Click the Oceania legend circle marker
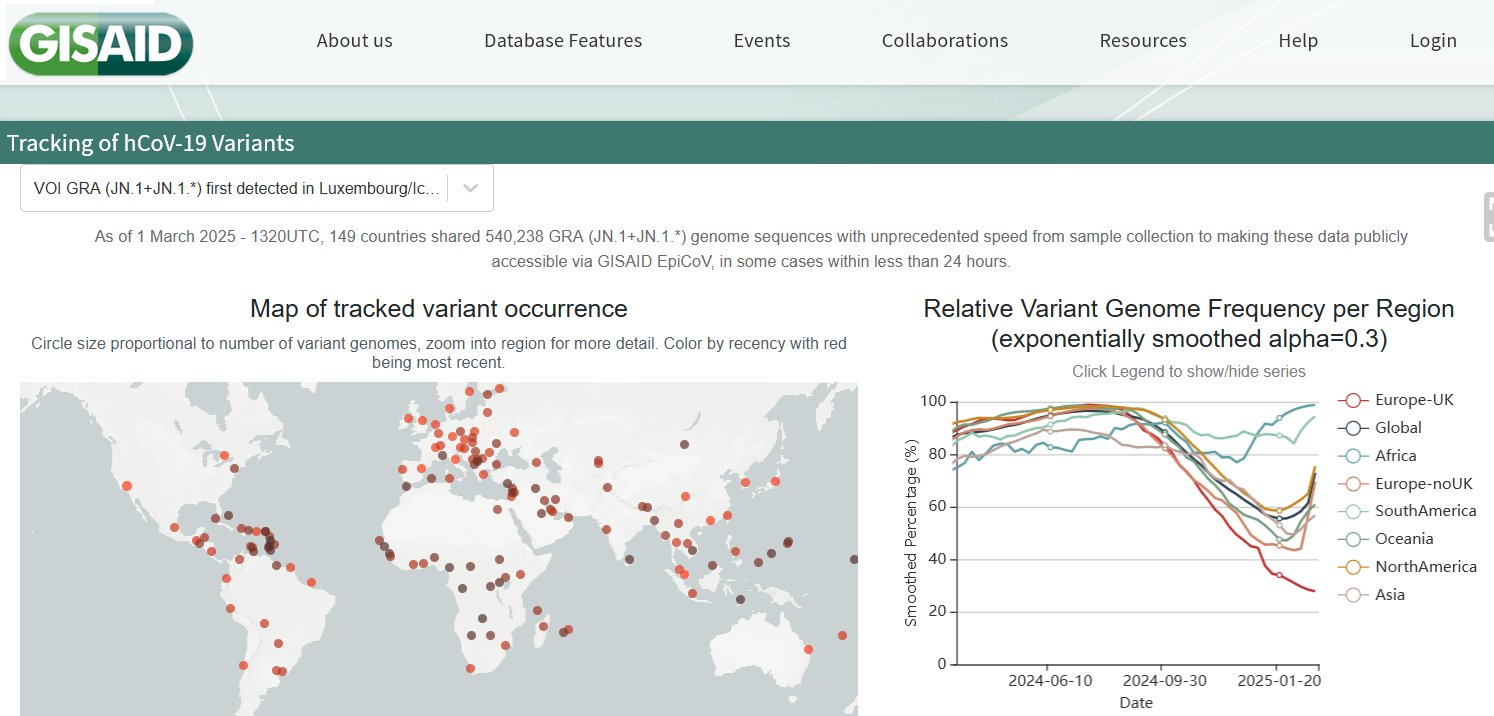1494x716 pixels. (x=1353, y=539)
